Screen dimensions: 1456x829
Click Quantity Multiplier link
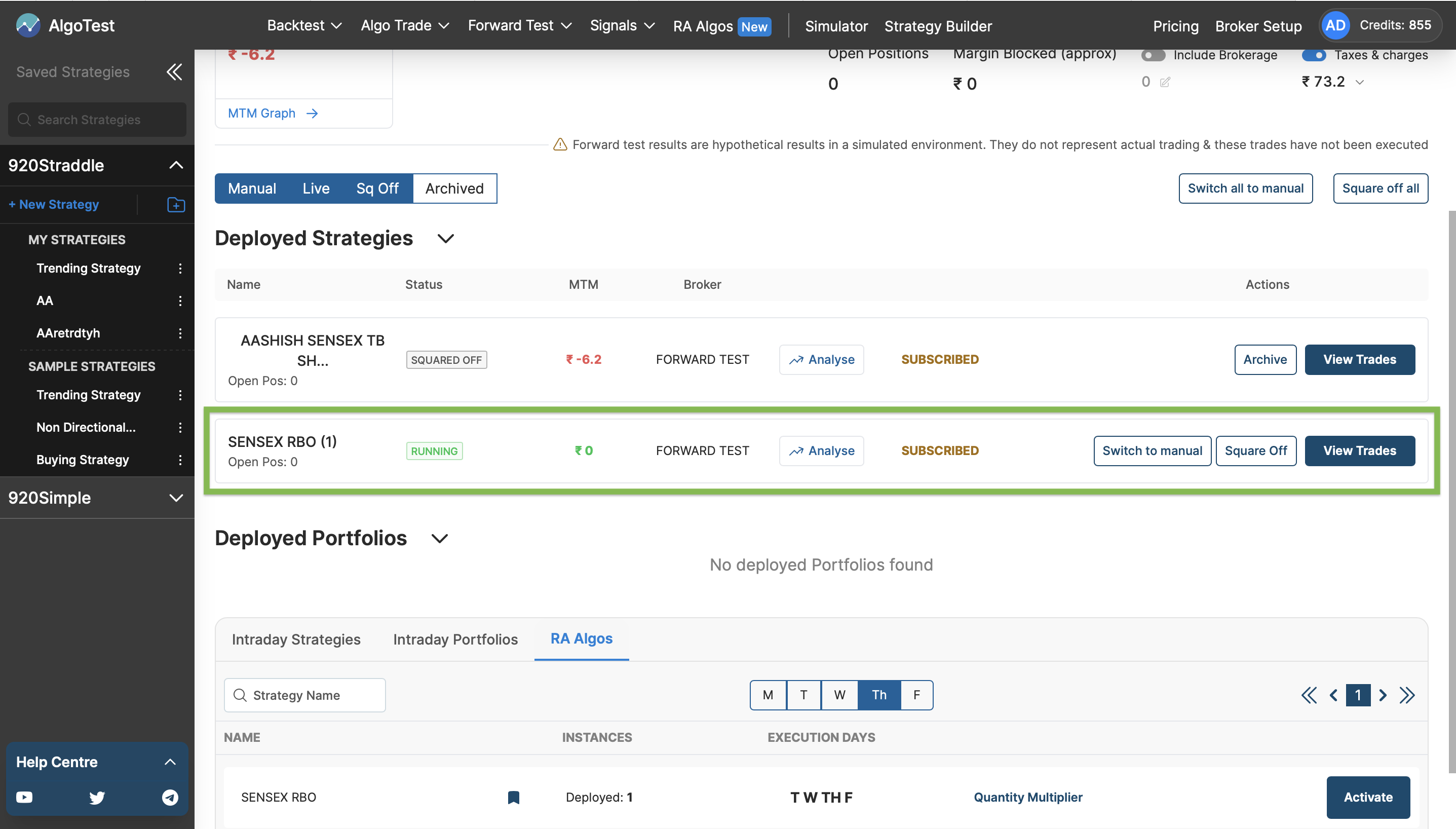1028,797
